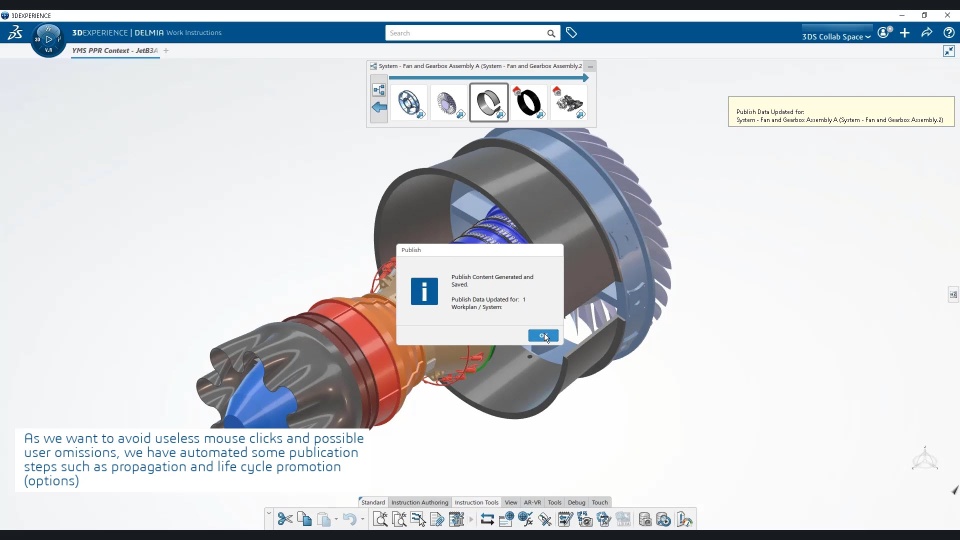This screenshot has height=540, width=960.
Task: Click the notepad with pencil icon
Action: (x=565, y=520)
